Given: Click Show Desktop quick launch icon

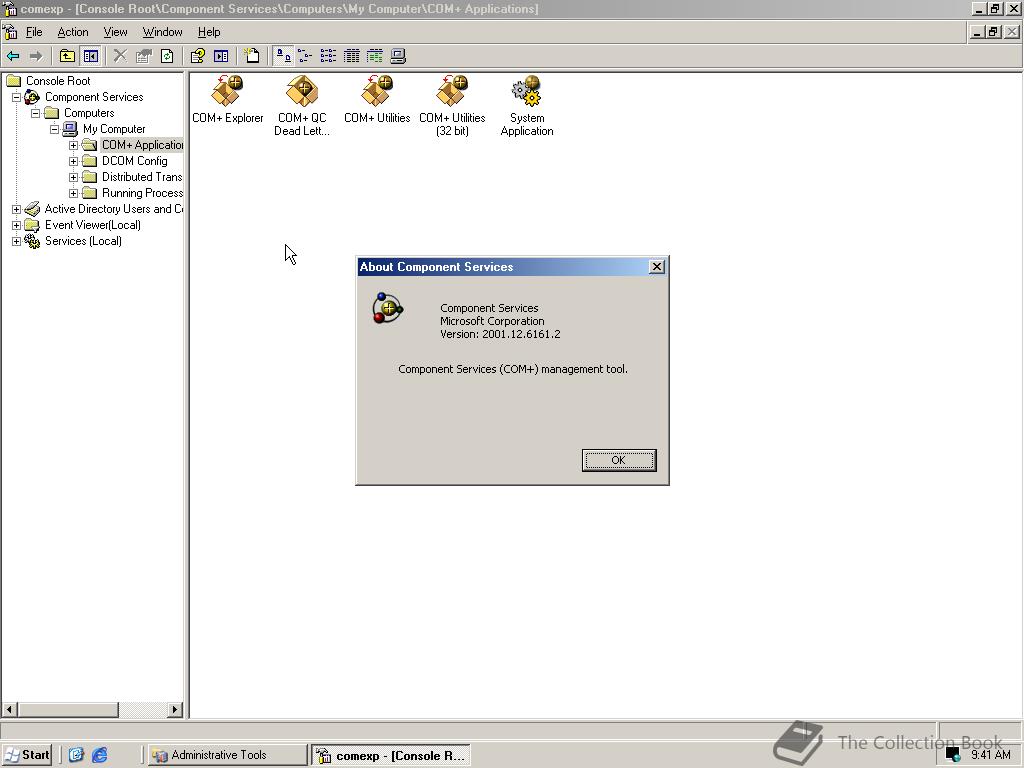Looking at the screenshot, I should (x=76, y=755).
